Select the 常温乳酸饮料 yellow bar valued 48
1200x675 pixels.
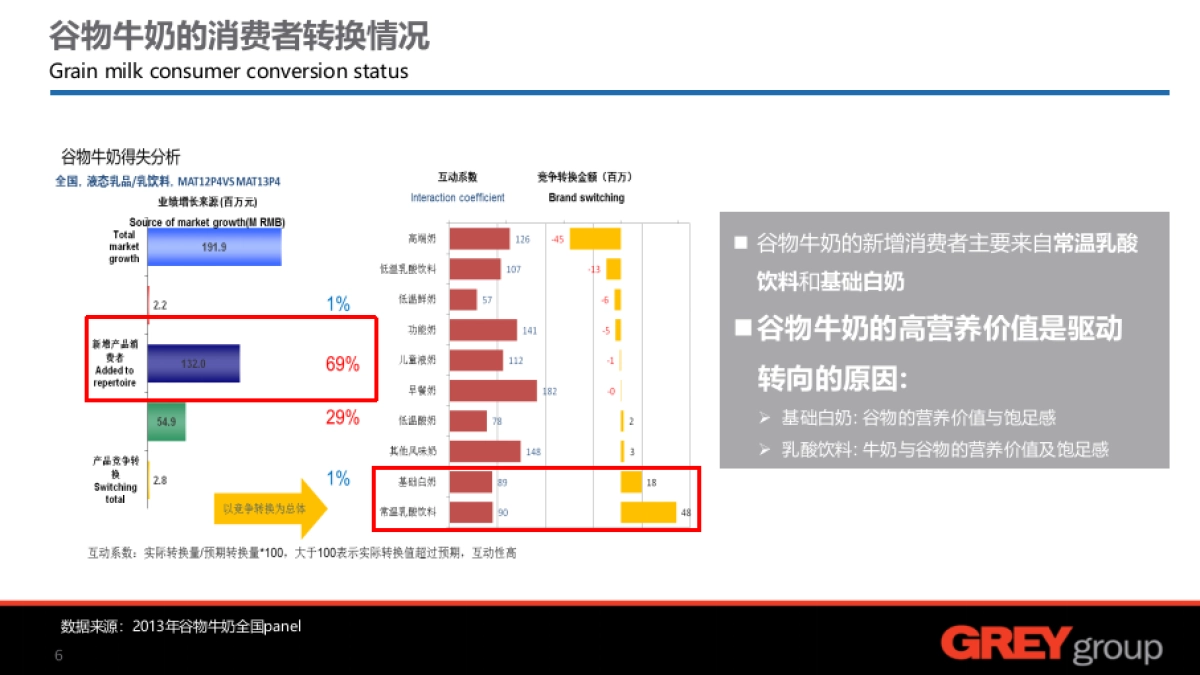pyautogui.click(x=648, y=512)
